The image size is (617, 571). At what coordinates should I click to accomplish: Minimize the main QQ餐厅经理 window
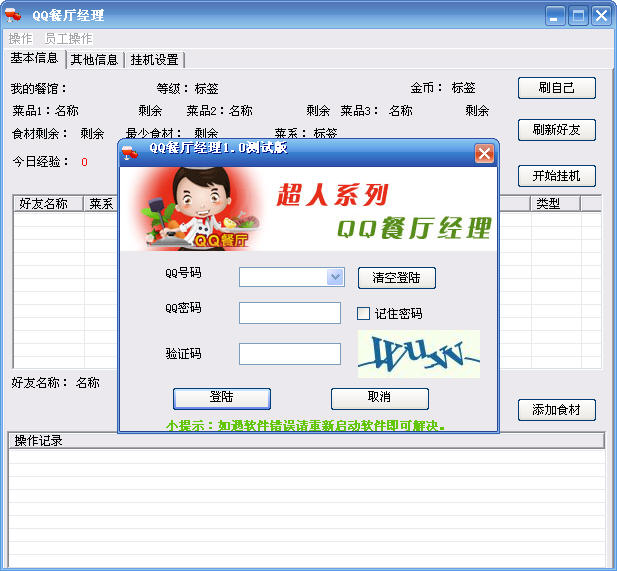[x=554, y=16]
